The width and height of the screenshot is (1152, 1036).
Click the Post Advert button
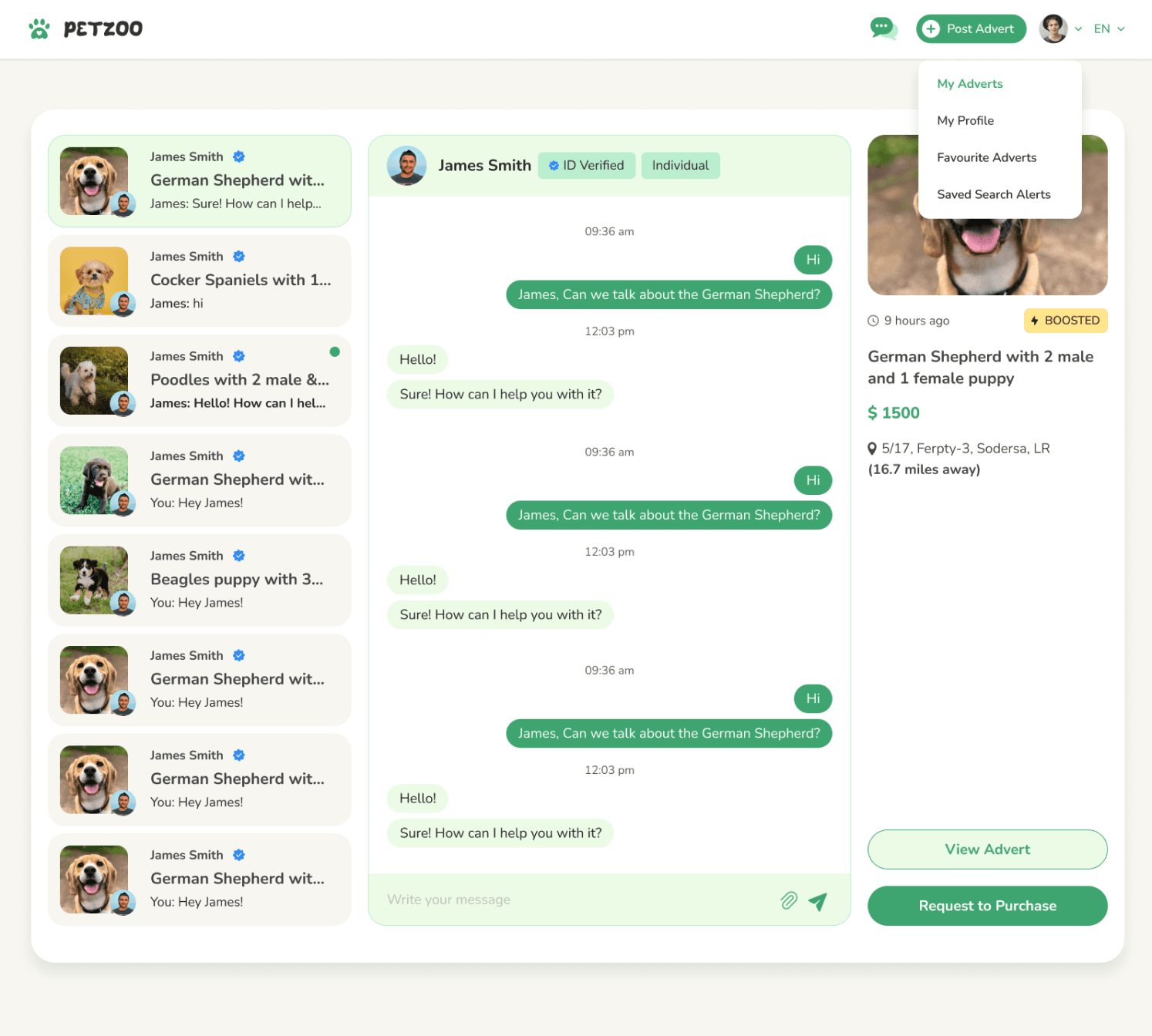(971, 29)
